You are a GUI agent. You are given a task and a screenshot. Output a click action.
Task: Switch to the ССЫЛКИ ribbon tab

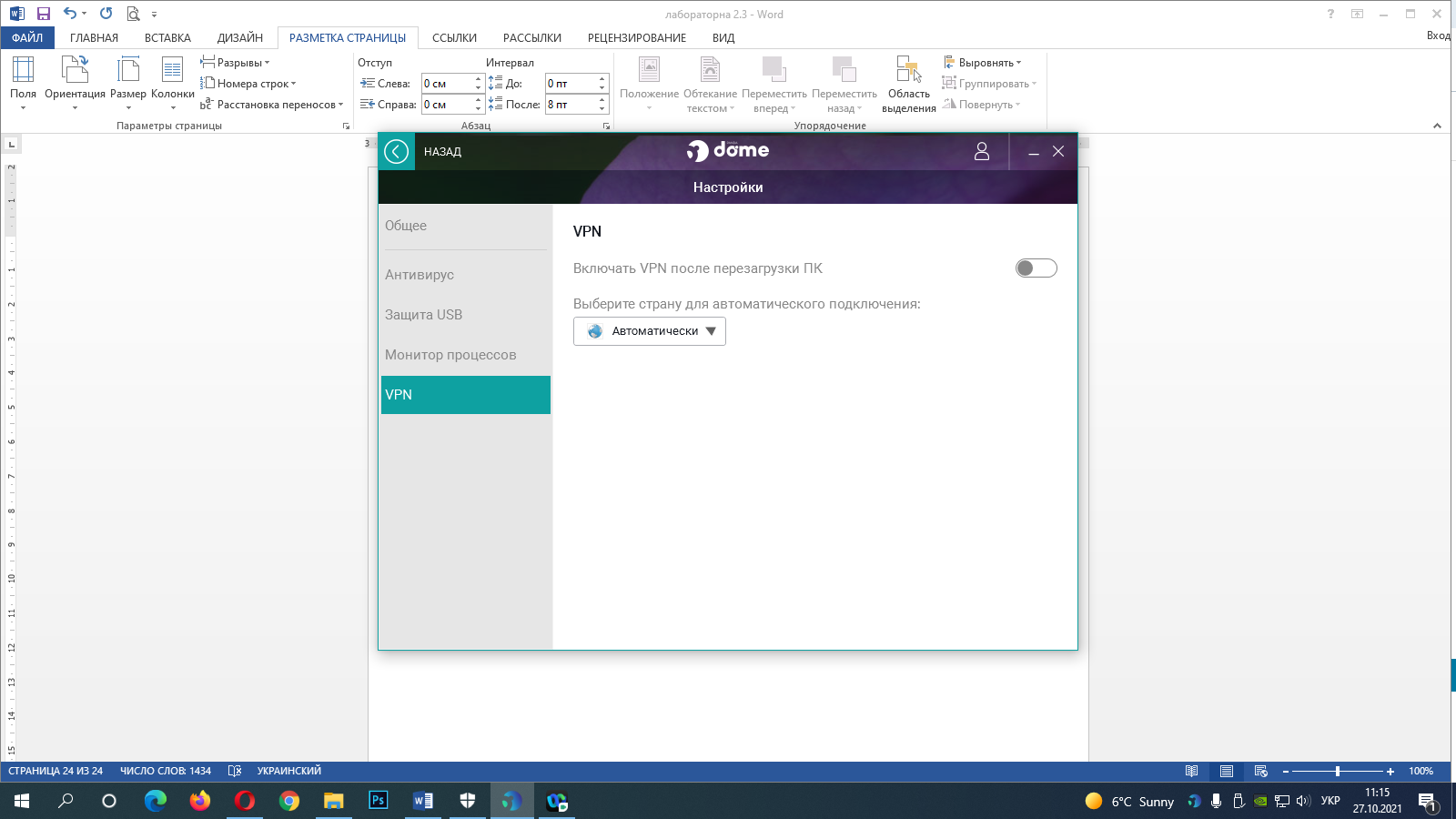click(x=454, y=37)
